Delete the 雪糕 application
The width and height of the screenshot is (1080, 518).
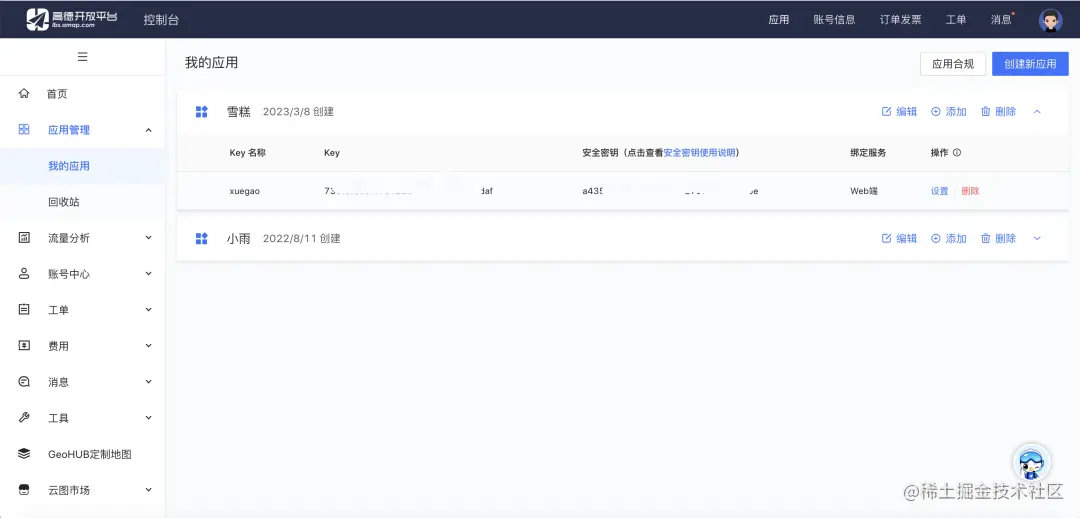point(998,112)
